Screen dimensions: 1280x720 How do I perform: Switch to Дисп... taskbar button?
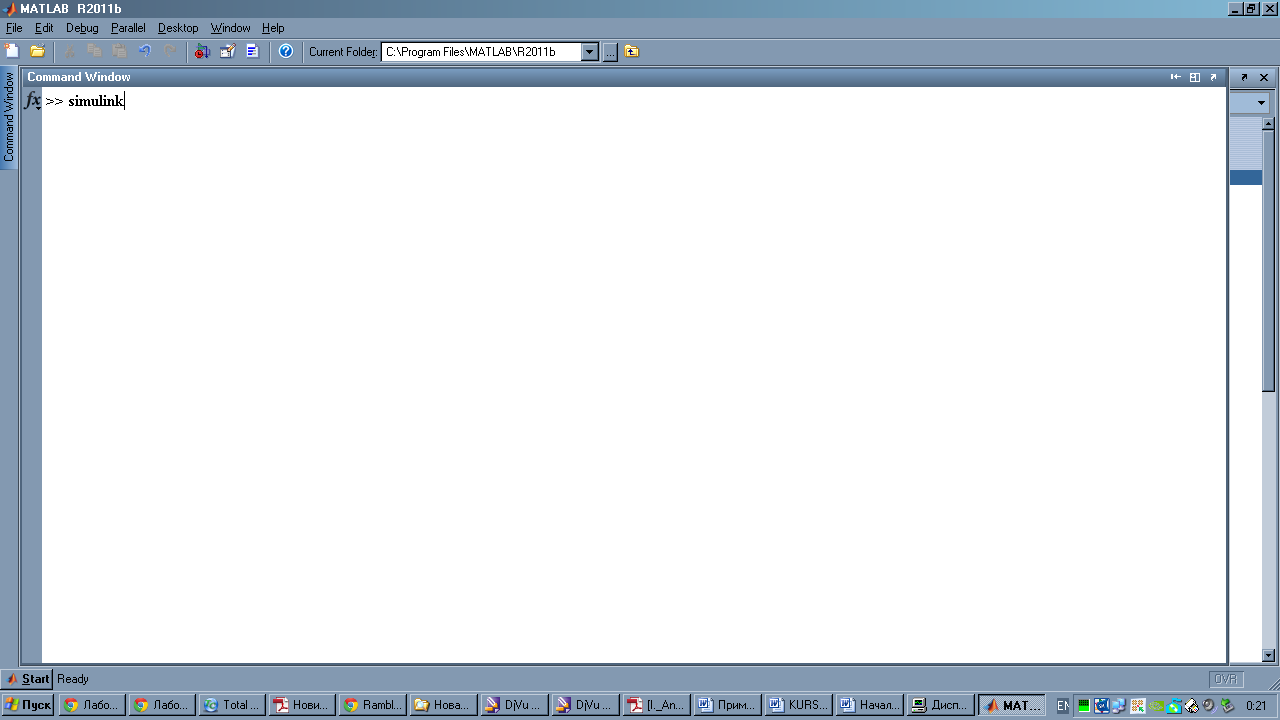pos(940,705)
